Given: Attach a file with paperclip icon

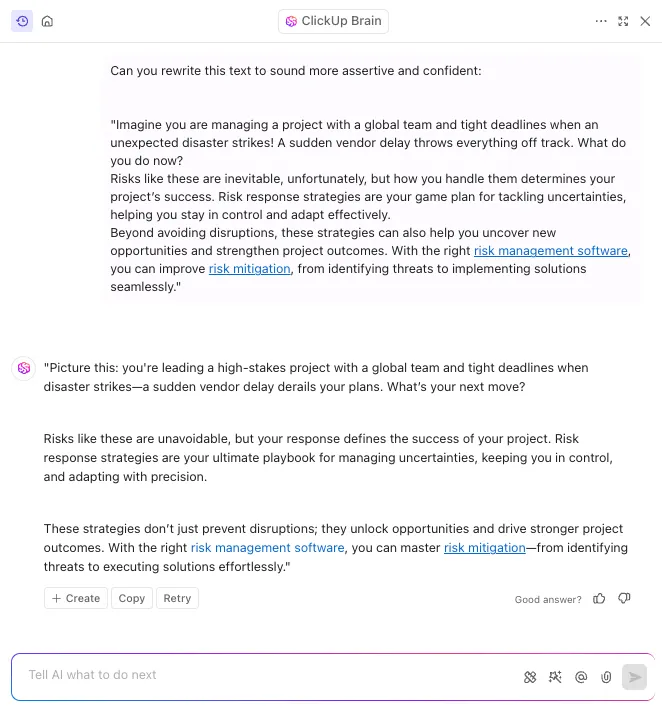Looking at the screenshot, I should click(606, 677).
